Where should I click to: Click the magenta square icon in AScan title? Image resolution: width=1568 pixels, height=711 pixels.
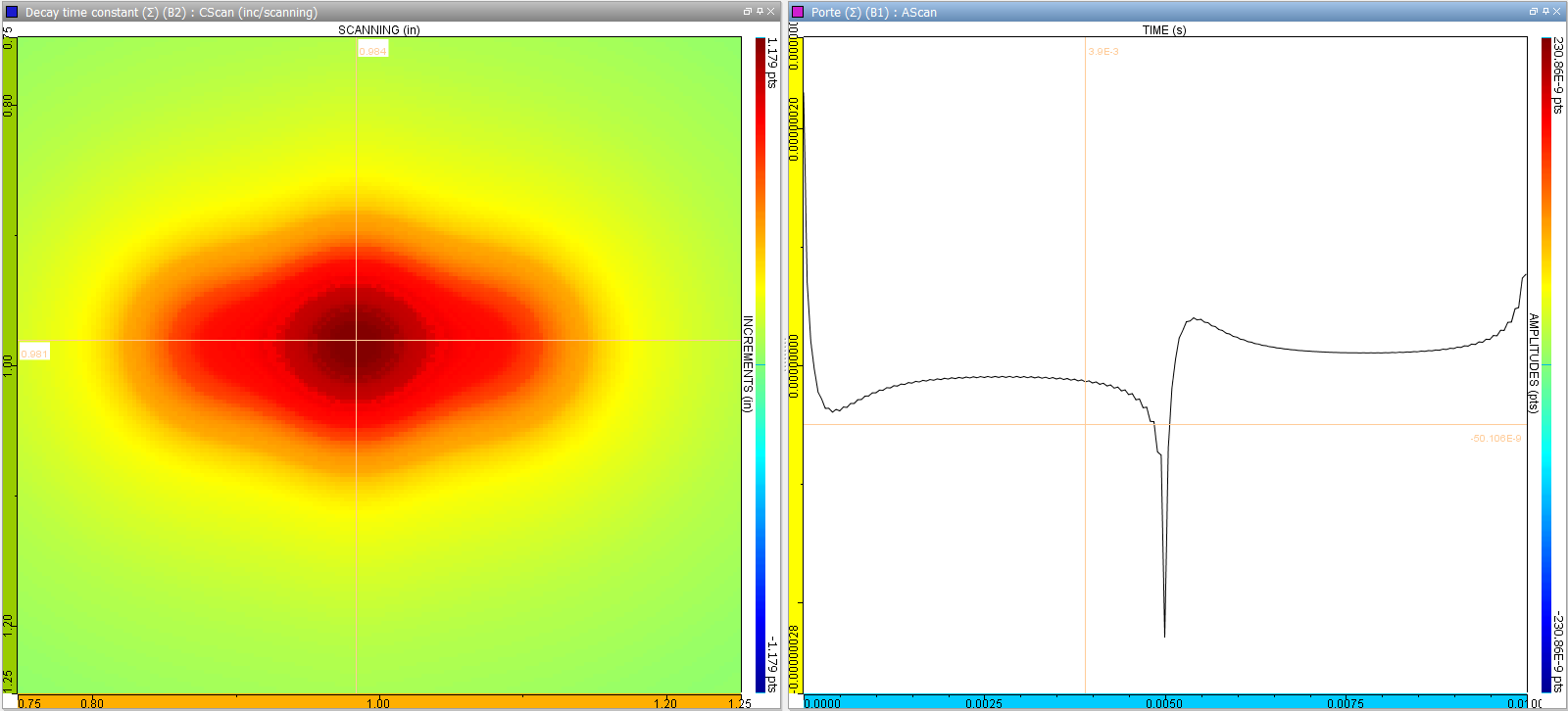[x=798, y=12]
